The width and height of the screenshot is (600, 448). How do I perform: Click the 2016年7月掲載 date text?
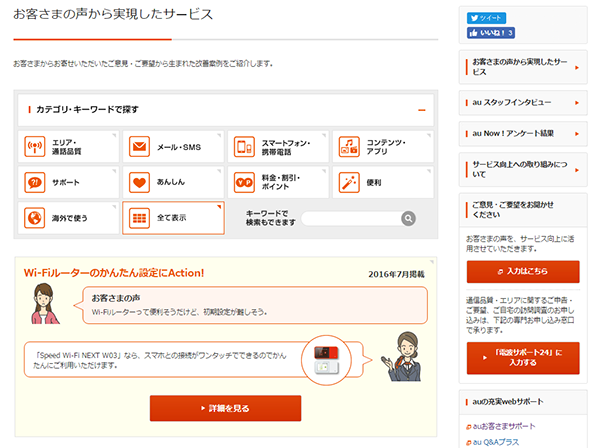pyautogui.click(x=396, y=274)
